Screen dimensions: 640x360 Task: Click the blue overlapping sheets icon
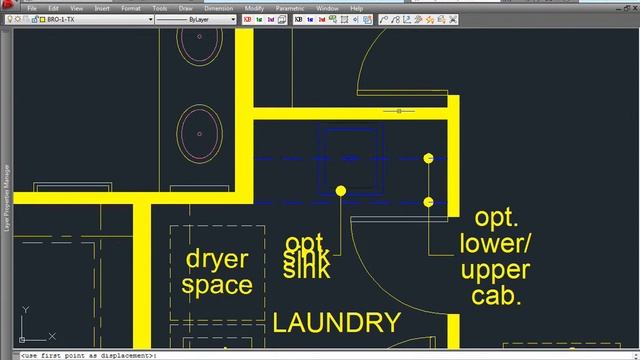coord(367,19)
